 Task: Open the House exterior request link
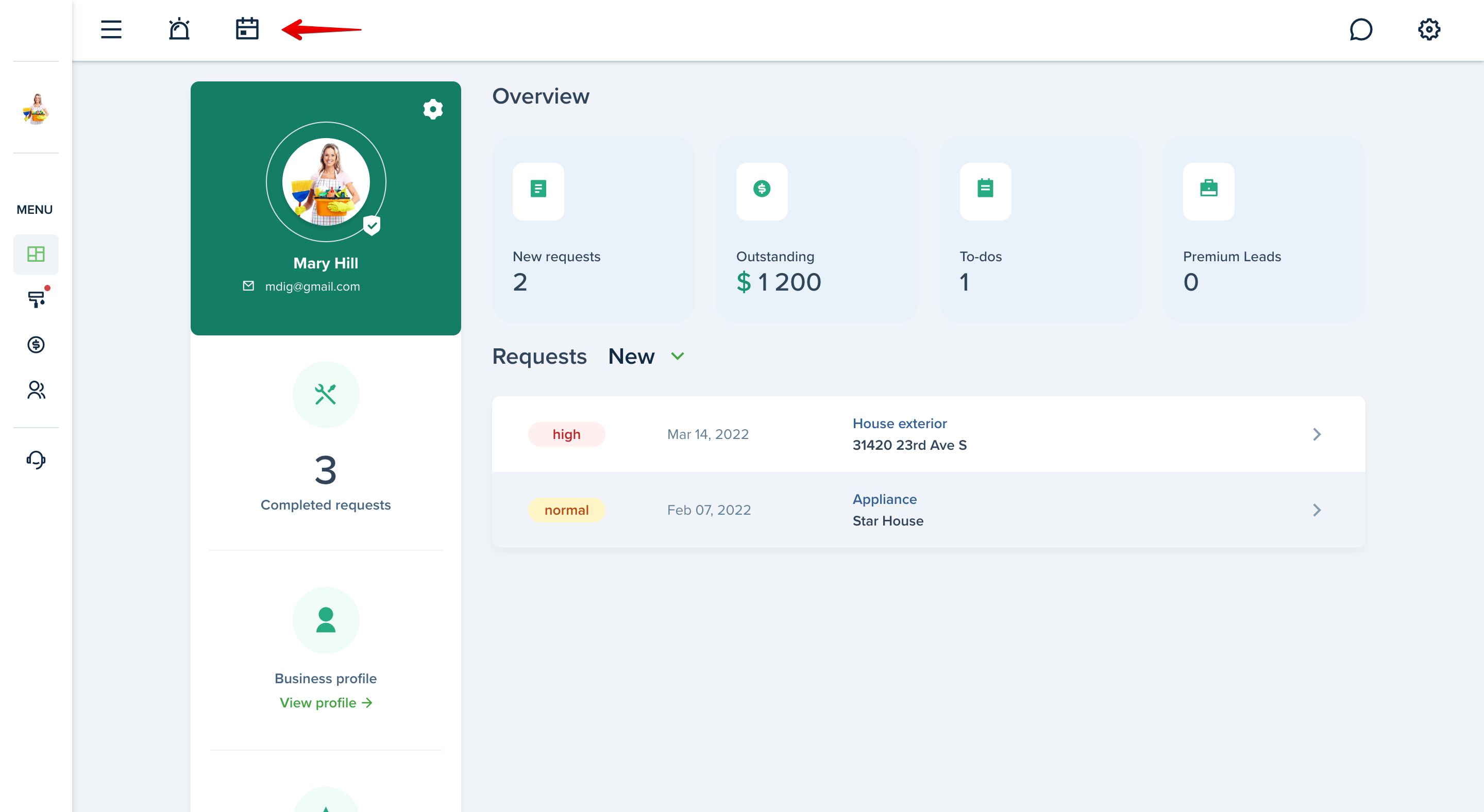[899, 424]
